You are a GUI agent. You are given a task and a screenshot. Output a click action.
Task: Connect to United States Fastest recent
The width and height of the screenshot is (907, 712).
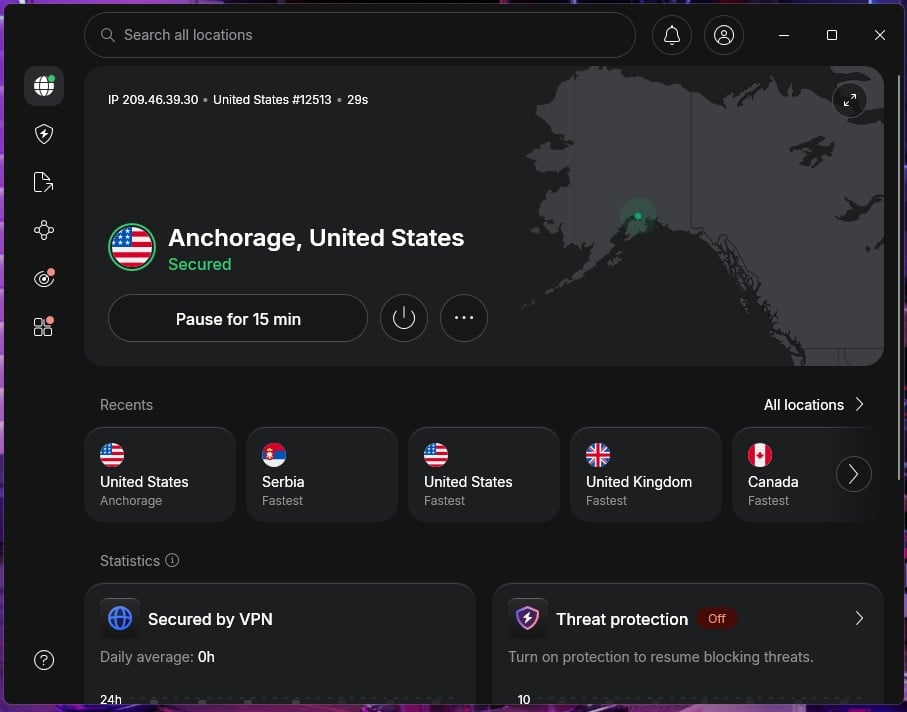484,474
